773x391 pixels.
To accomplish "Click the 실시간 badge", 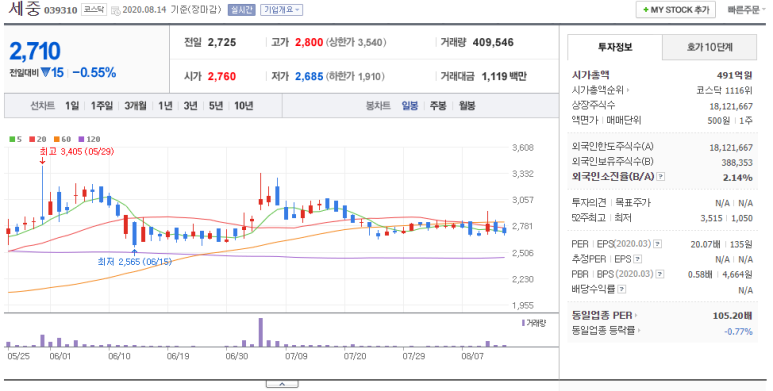I will [x=241, y=9].
